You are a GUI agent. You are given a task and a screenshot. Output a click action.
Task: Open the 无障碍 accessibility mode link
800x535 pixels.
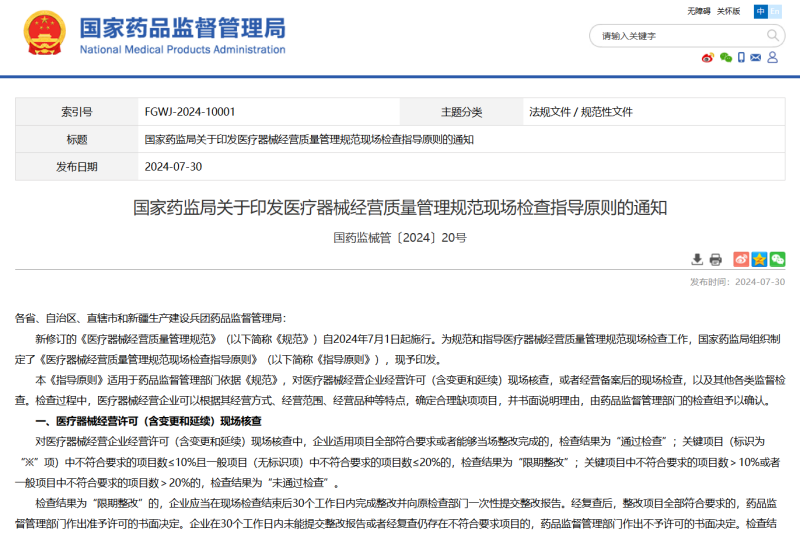pyautogui.click(x=698, y=11)
